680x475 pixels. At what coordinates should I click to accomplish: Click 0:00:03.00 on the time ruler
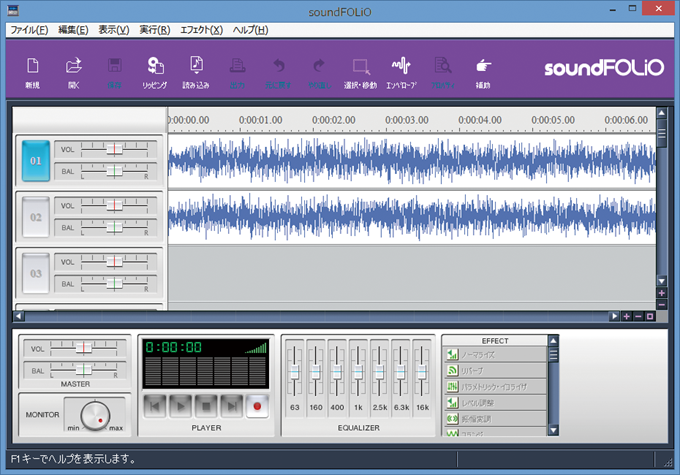407,120
